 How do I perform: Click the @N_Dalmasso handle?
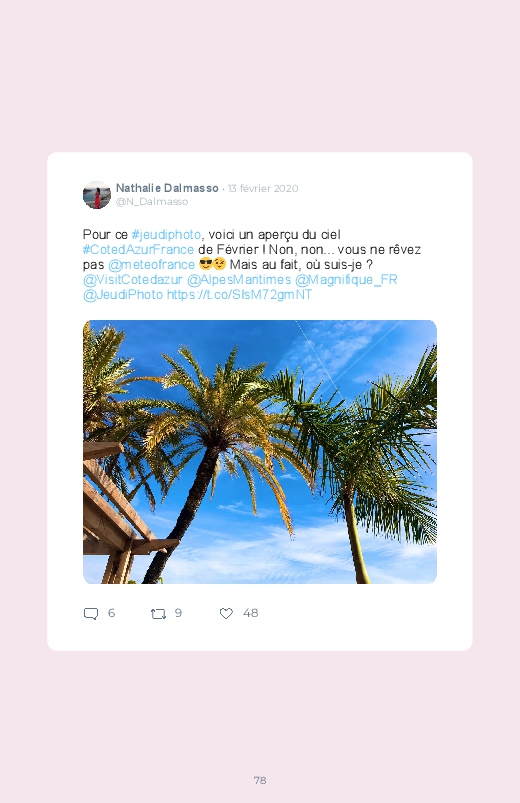coord(152,201)
